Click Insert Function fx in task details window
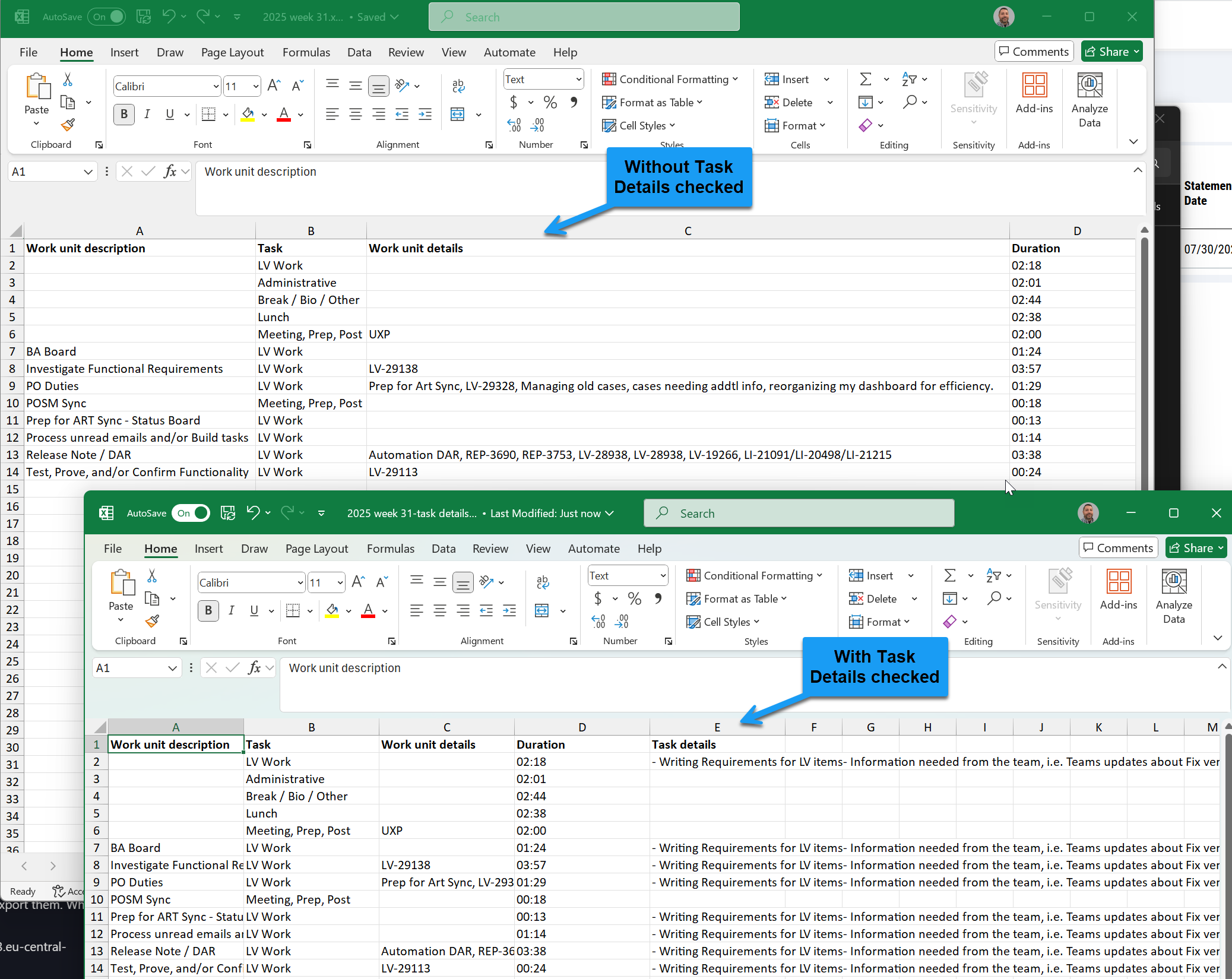The image size is (1232, 979). click(x=255, y=668)
